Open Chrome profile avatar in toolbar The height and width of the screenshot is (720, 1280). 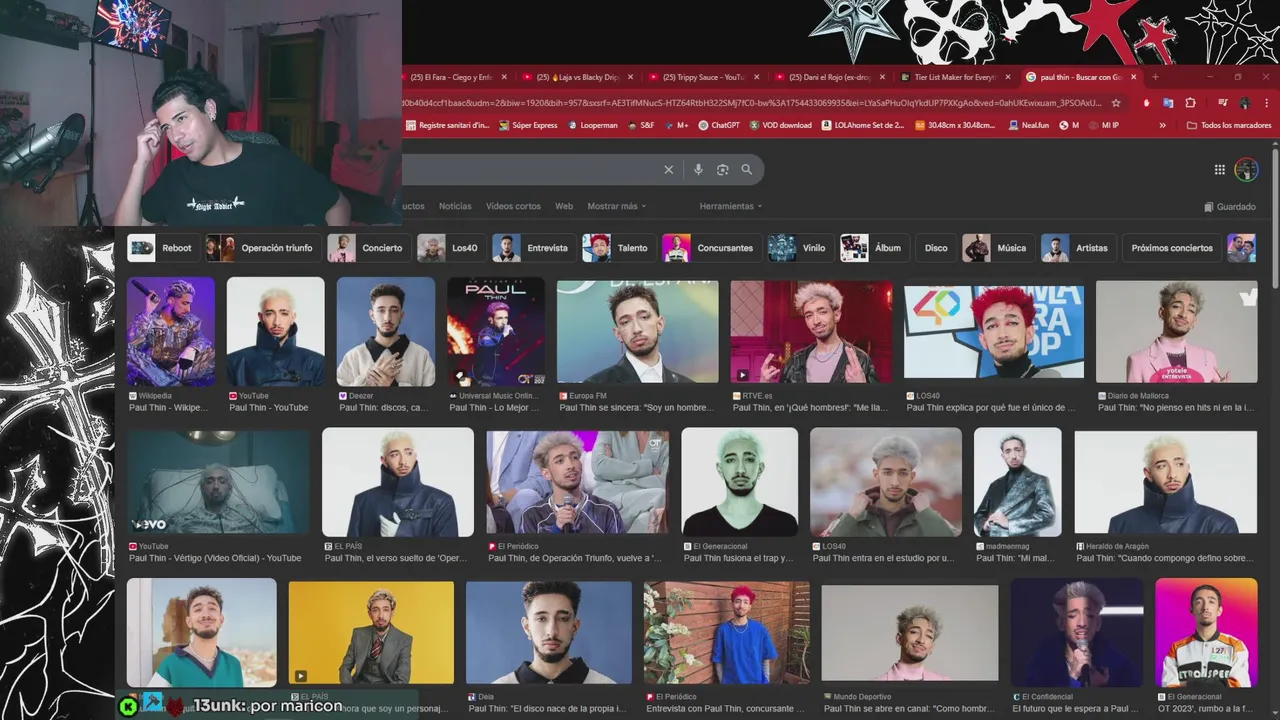(1244, 102)
